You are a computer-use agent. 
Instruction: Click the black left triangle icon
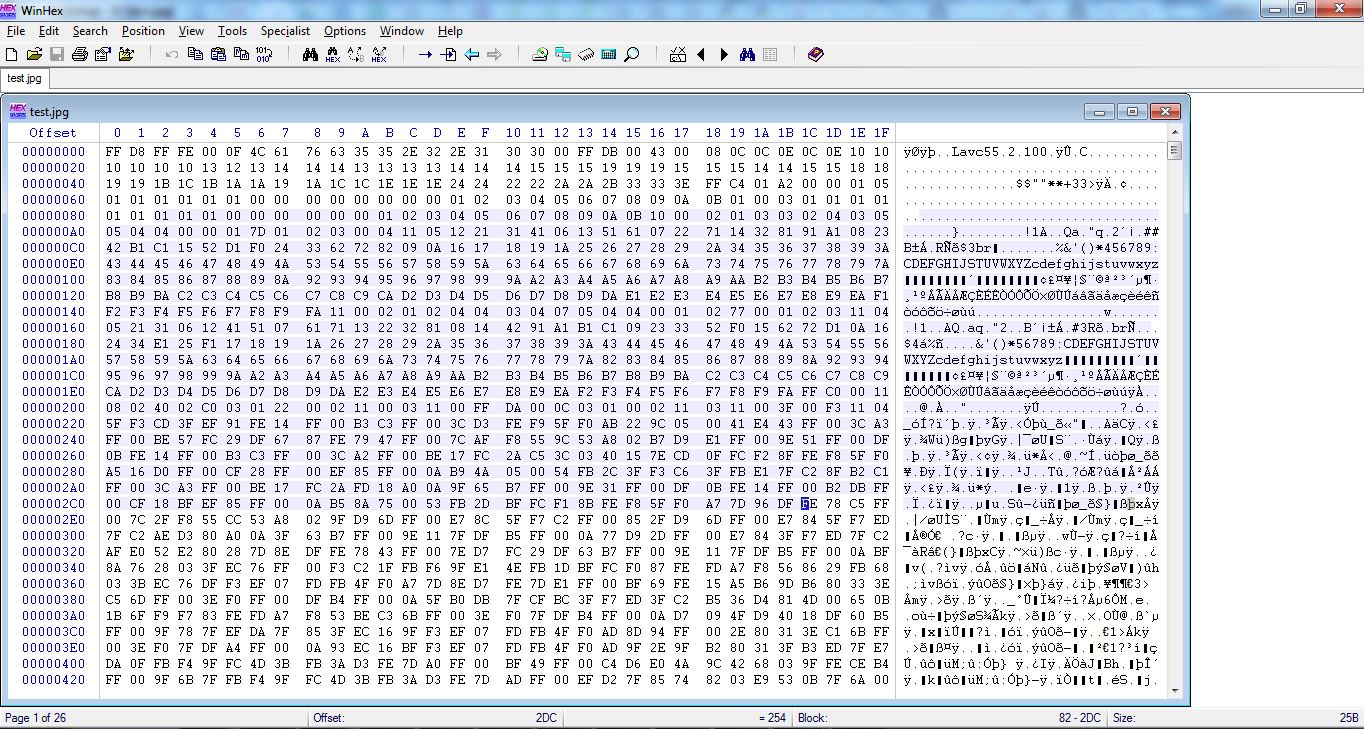point(701,54)
